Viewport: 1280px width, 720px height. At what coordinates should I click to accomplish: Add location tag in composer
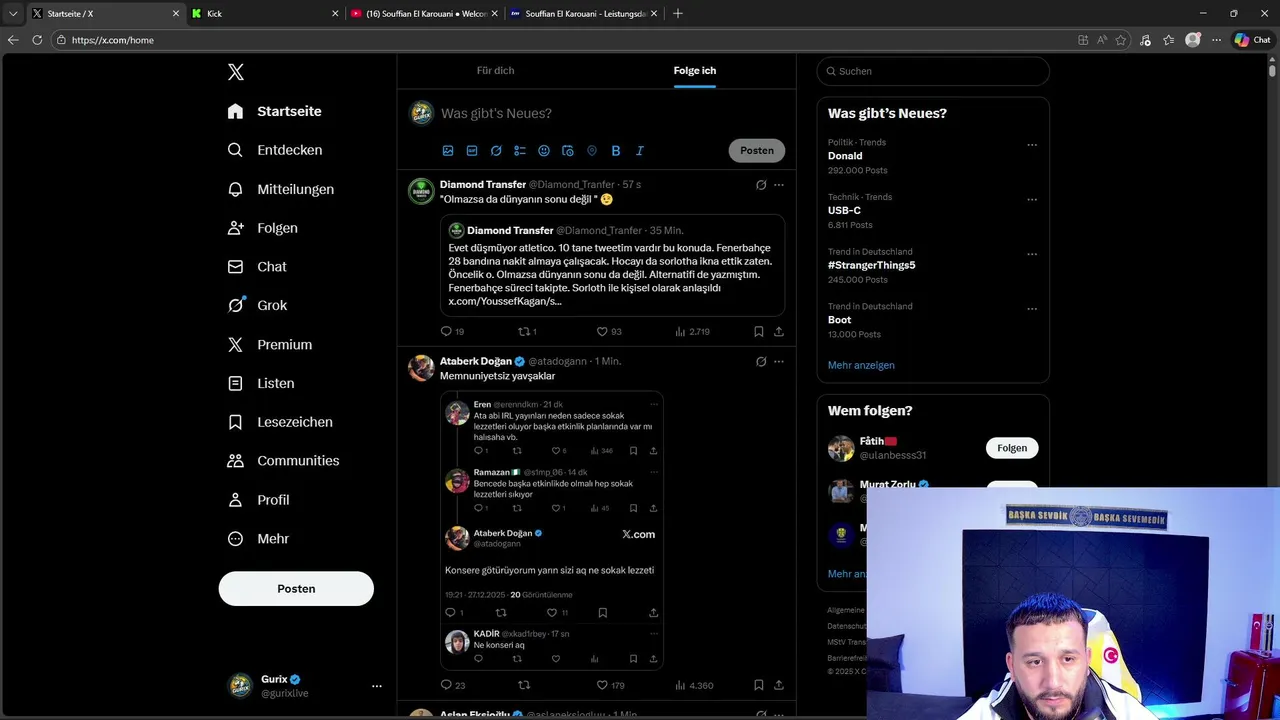tap(592, 151)
